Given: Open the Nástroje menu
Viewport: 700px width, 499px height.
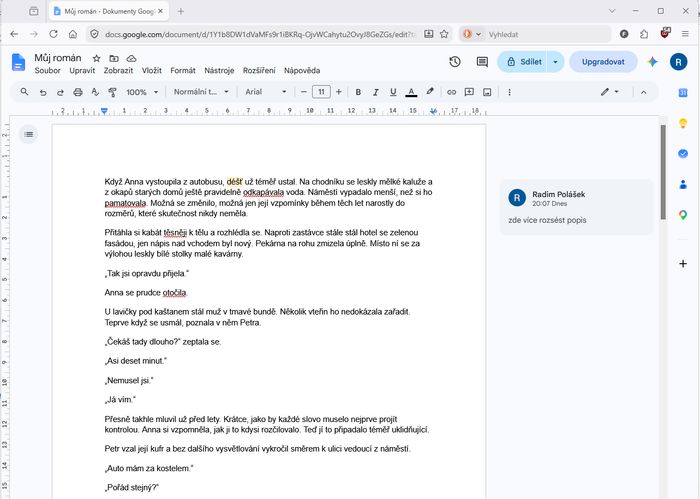Looking at the screenshot, I should 219,71.
